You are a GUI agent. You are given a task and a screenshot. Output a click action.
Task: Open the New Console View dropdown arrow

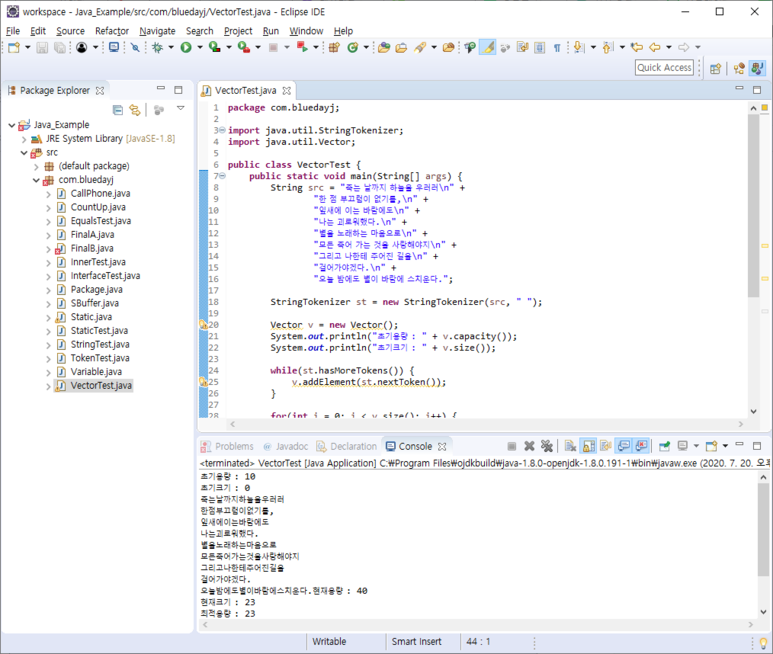tap(725, 446)
